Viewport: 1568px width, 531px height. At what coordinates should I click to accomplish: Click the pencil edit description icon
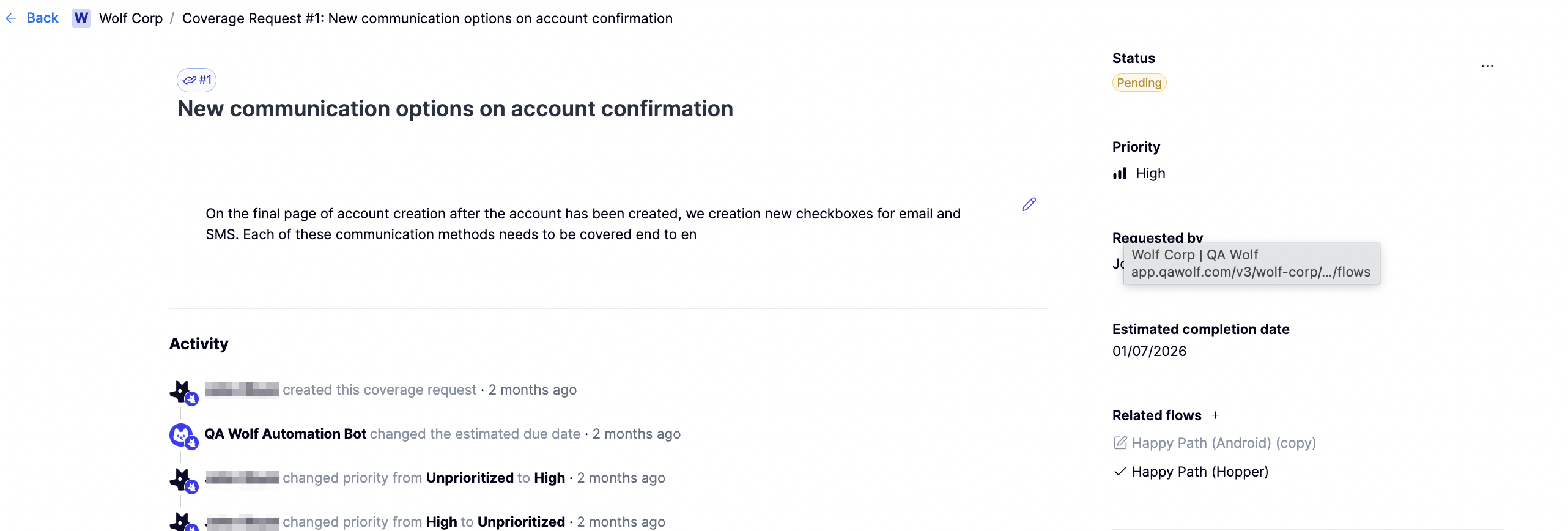pyautogui.click(x=1029, y=204)
